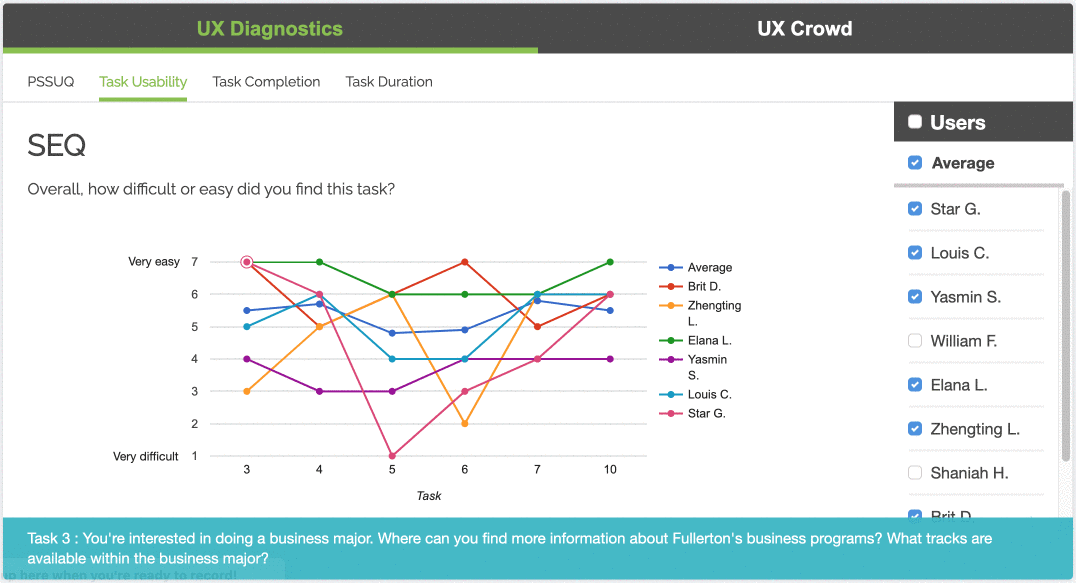Uncheck the Average checkbox
Viewport: 1076px width, 583px height.
[915, 163]
